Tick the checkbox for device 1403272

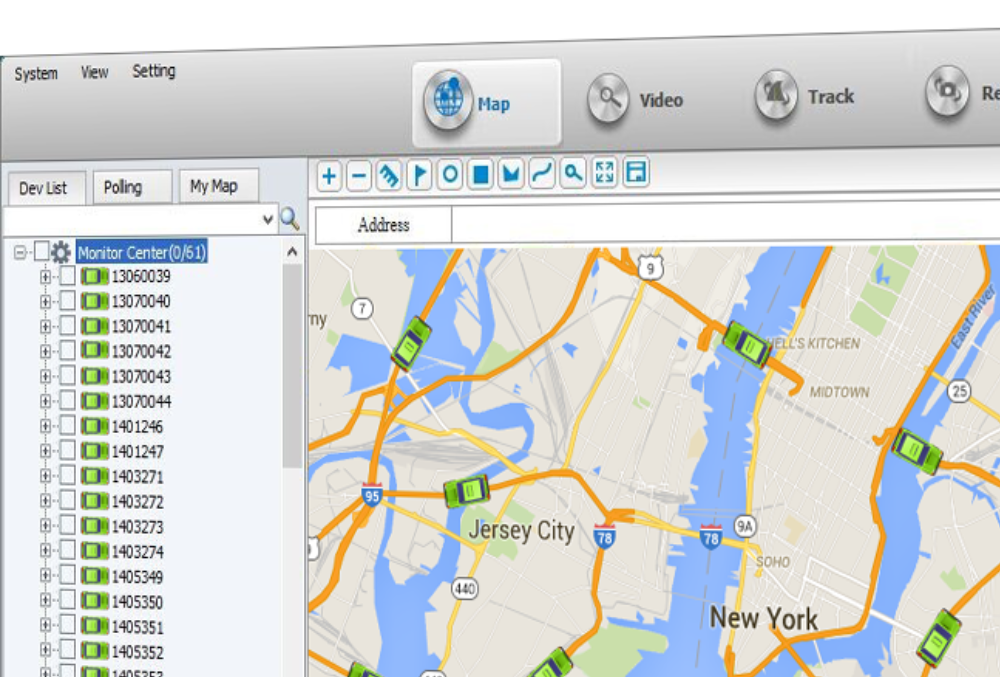(x=68, y=501)
